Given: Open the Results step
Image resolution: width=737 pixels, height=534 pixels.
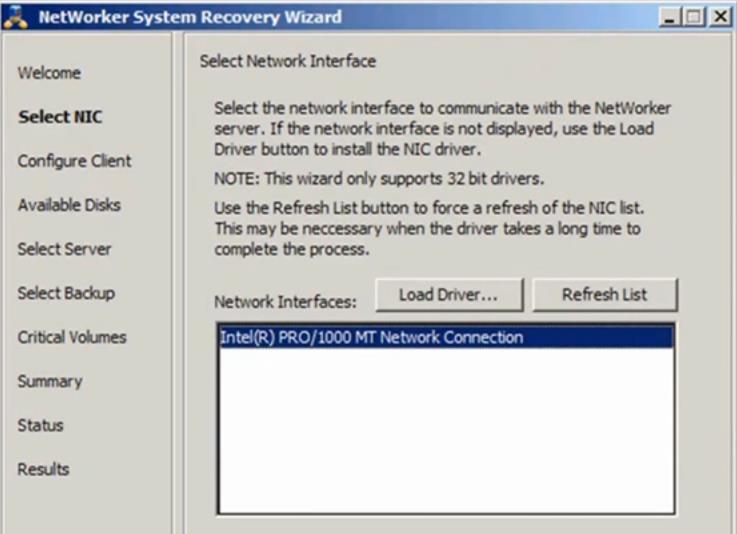Looking at the screenshot, I should click(43, 469).
